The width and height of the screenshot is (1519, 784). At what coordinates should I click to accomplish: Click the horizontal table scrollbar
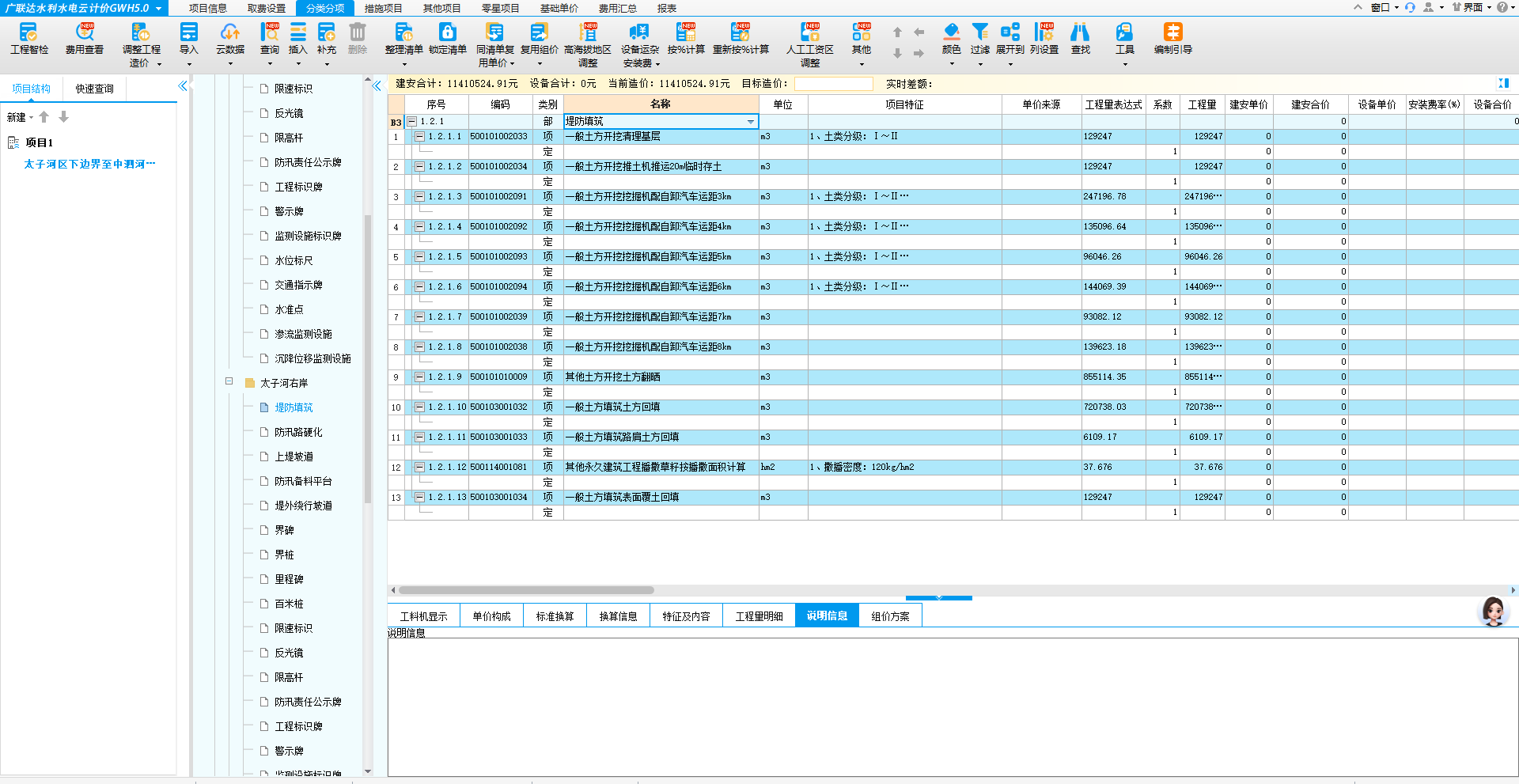point(526,590)
